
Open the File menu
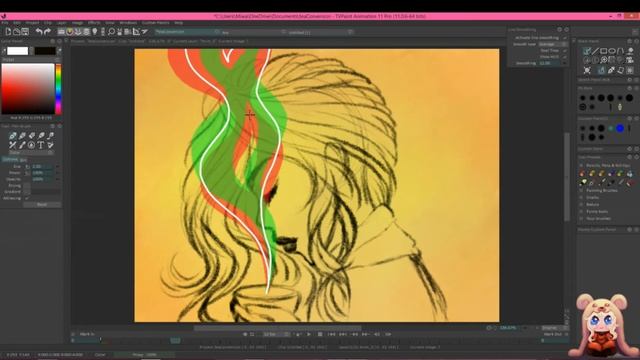[4, 23]
